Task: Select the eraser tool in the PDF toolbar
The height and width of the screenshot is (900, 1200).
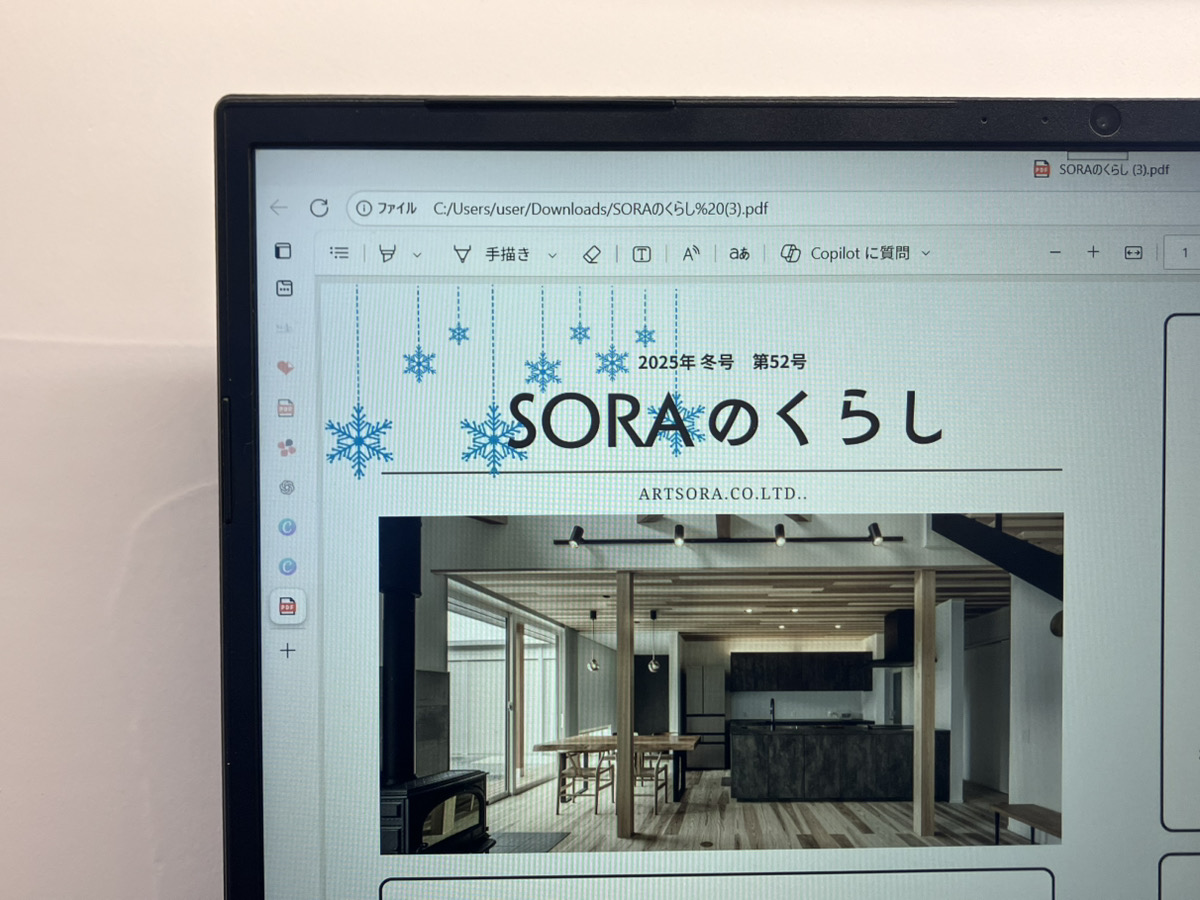Action: pyautogui.click(x=591, y=253)
